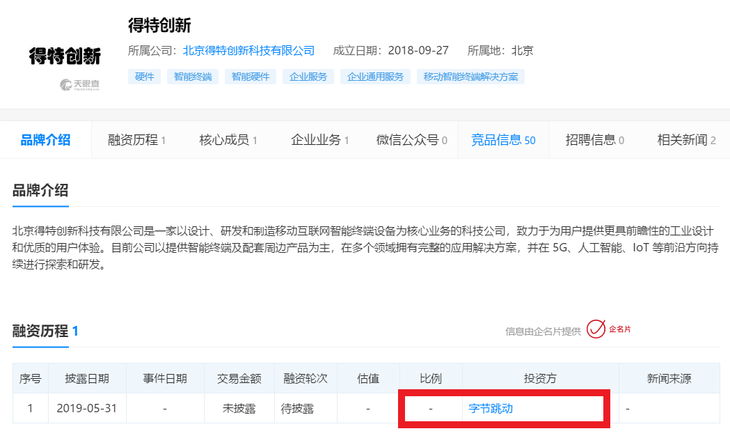Click the 比例 column header
730x438 pixels.
[431, 378]
